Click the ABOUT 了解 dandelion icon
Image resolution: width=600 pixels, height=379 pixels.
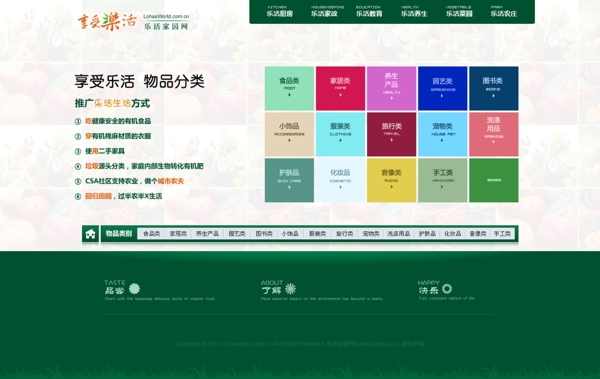tap(290, 289)
